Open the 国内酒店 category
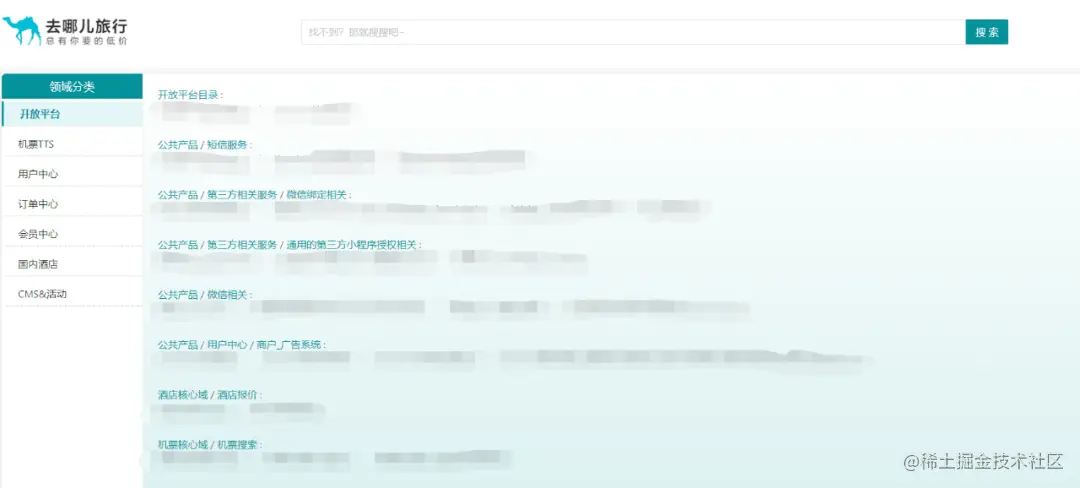Screen dimensions: 1080x488 click(x=72, y=264)
